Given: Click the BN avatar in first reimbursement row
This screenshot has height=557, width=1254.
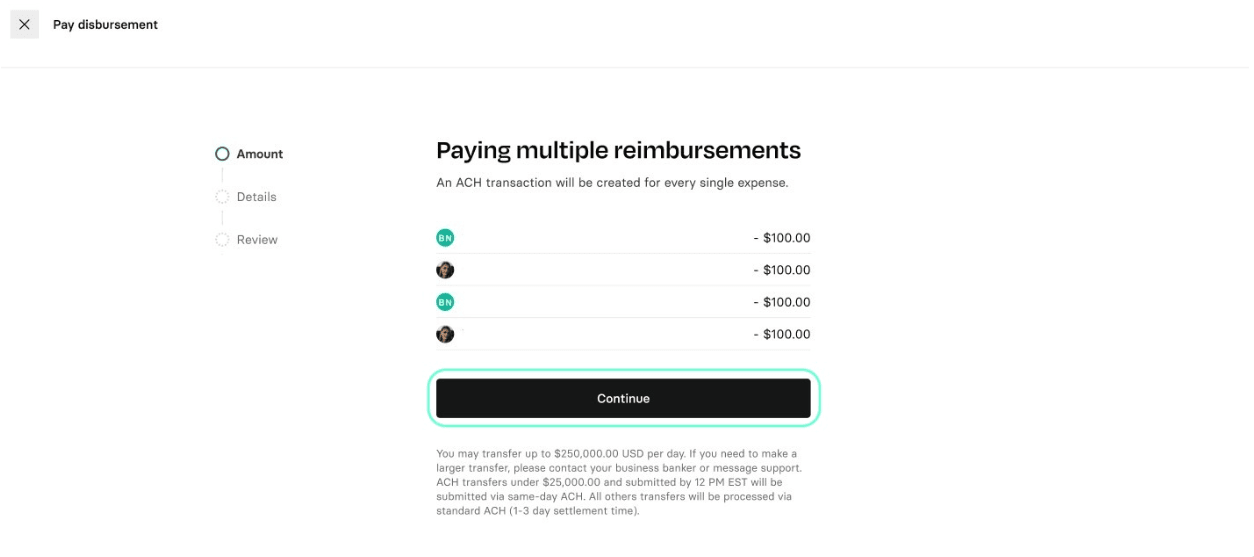Looking at the screenshot, I should 445,238.
